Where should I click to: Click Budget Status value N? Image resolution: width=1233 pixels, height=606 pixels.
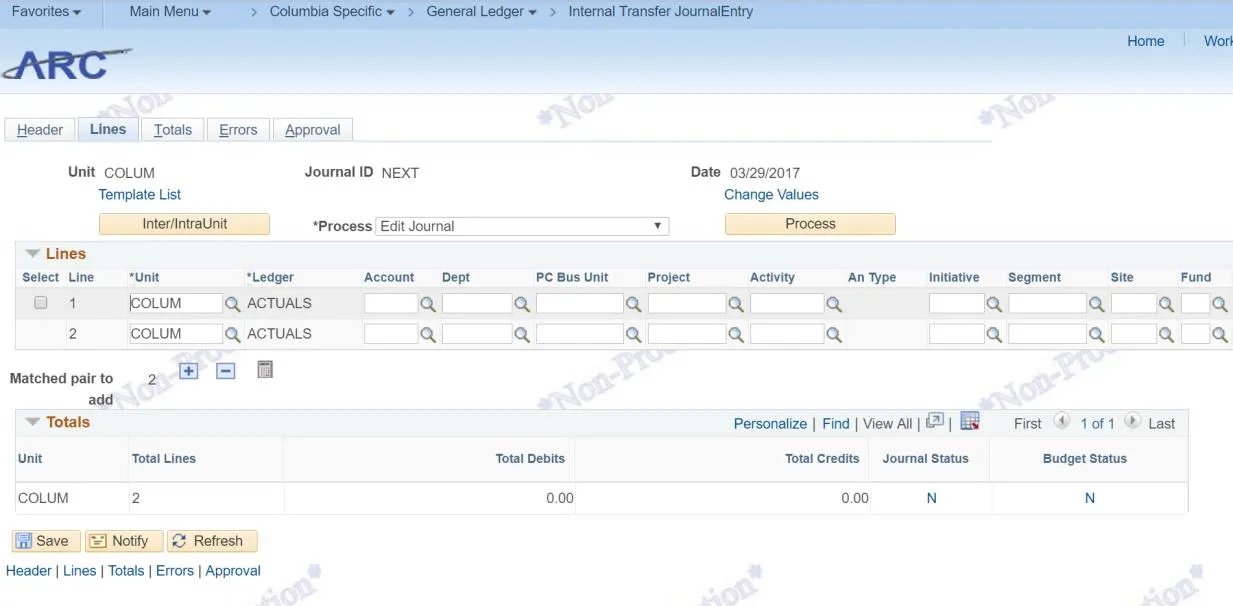point(1090,498)
